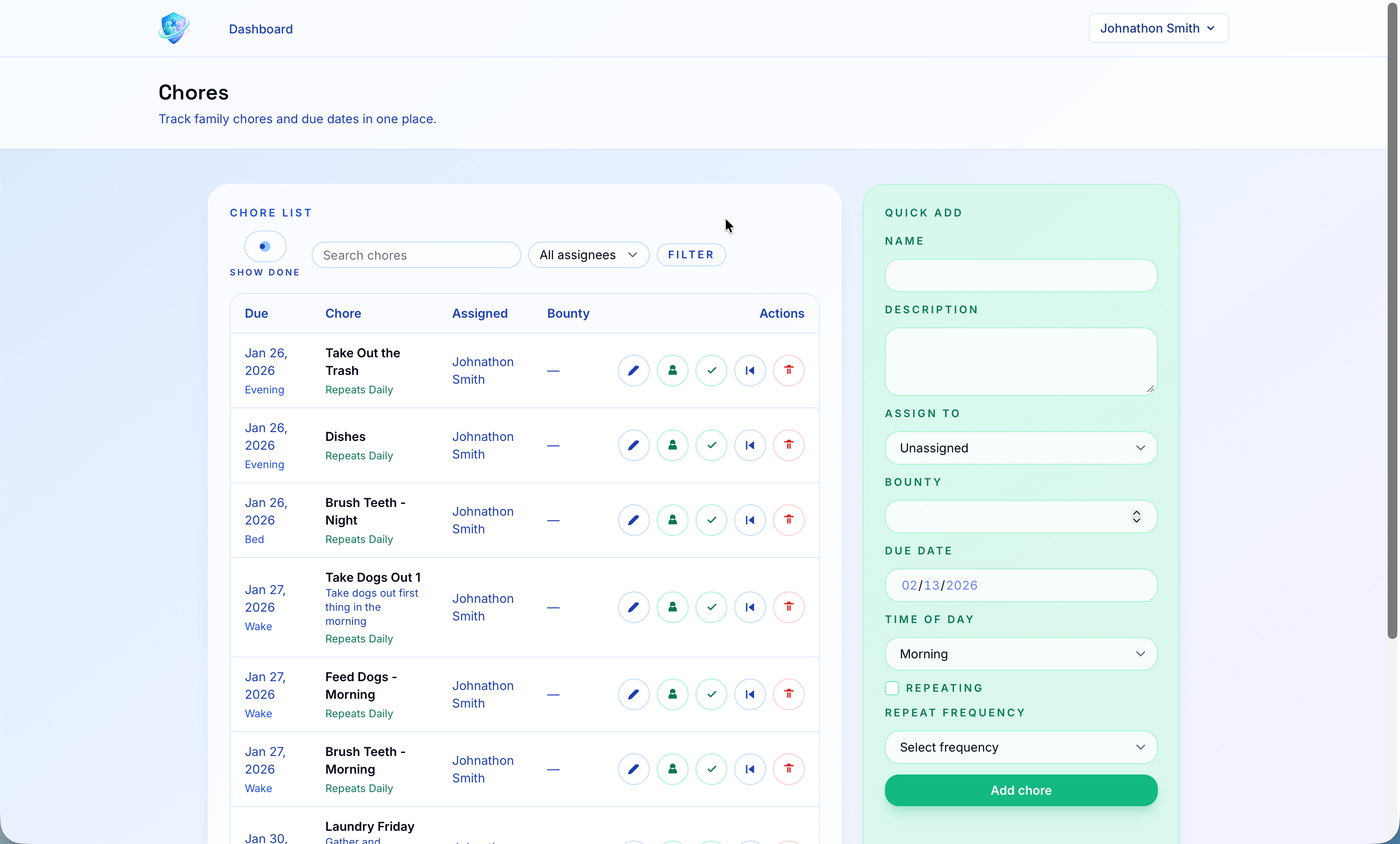Edit the Brush Teeth - Morning chore
This screenshot has height=844, width=1400.
point(634,769)
